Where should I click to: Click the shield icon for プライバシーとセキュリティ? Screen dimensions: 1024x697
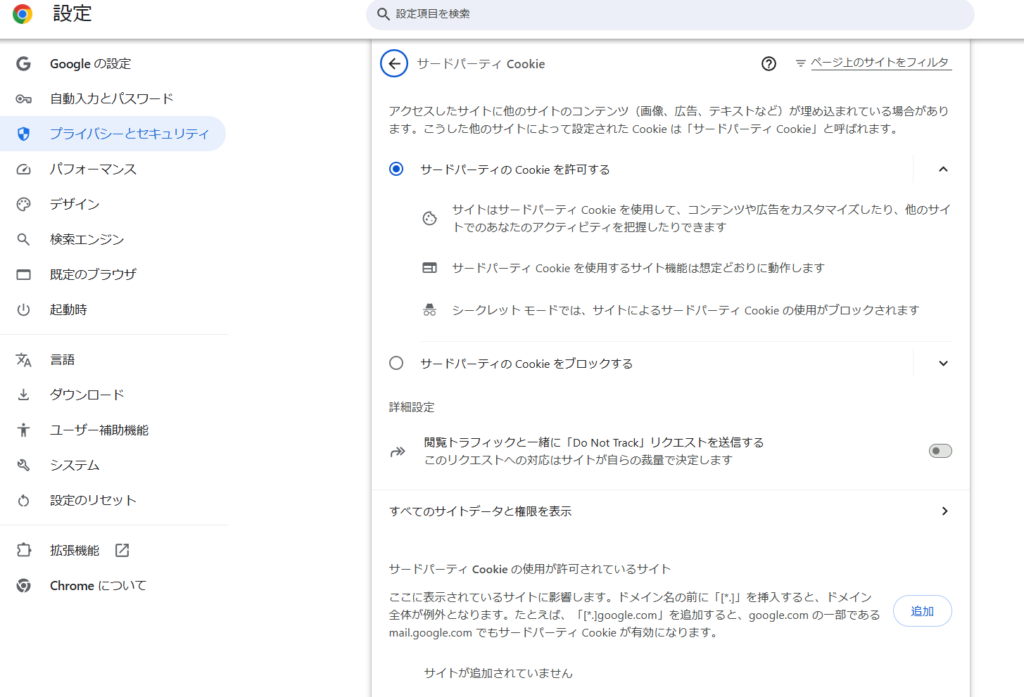point(22,133)
